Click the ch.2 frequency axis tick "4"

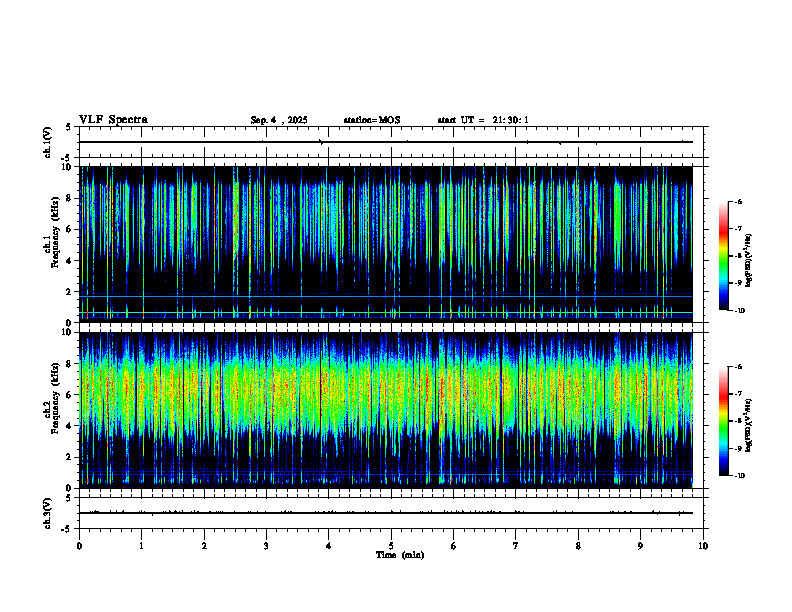[x=71, y=426]
